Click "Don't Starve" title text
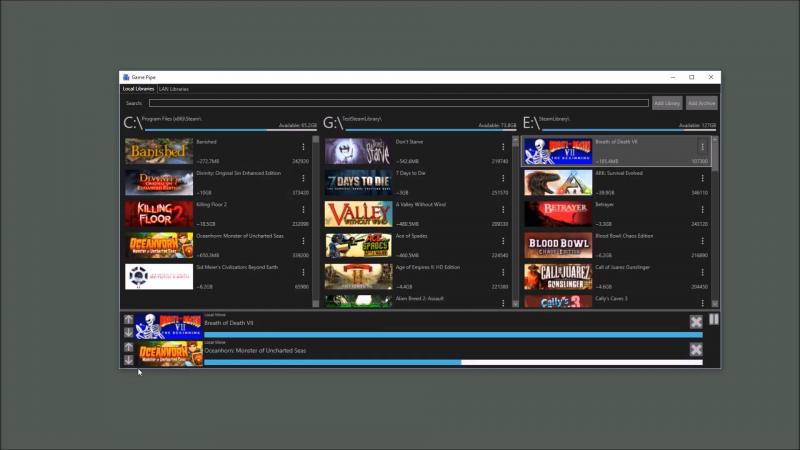This screenshot has width=800, height=450. tap(410, 142)
